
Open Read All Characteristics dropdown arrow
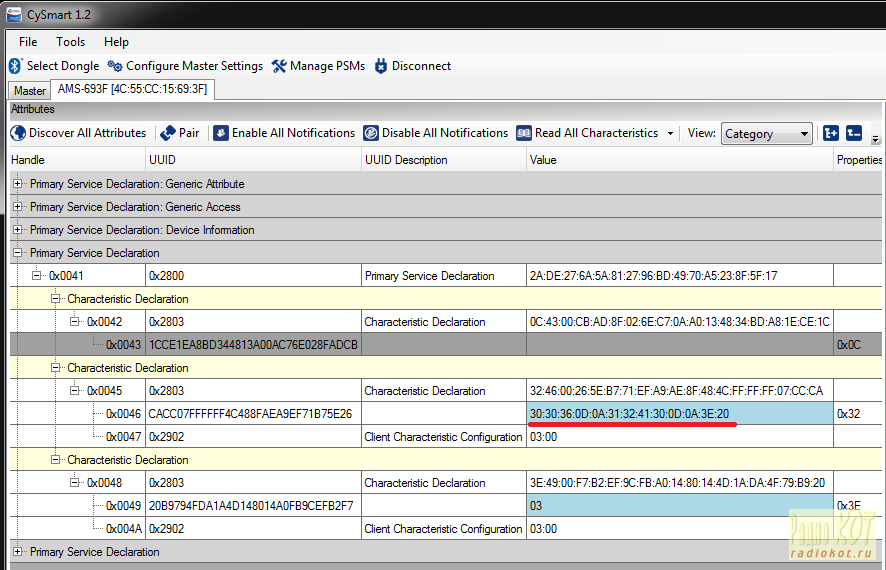pos(670,134)
